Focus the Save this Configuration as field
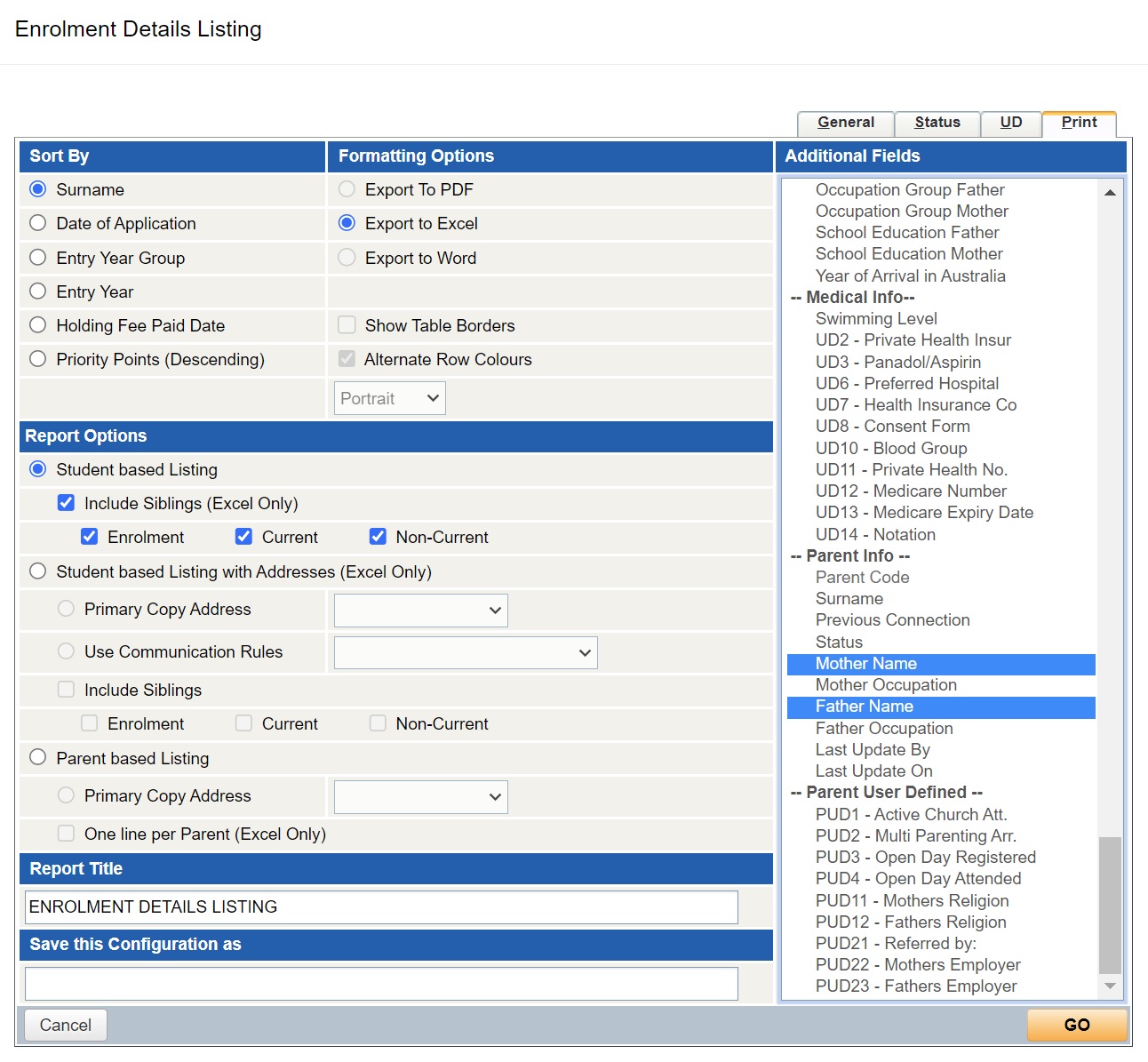 tap(381, 983)
